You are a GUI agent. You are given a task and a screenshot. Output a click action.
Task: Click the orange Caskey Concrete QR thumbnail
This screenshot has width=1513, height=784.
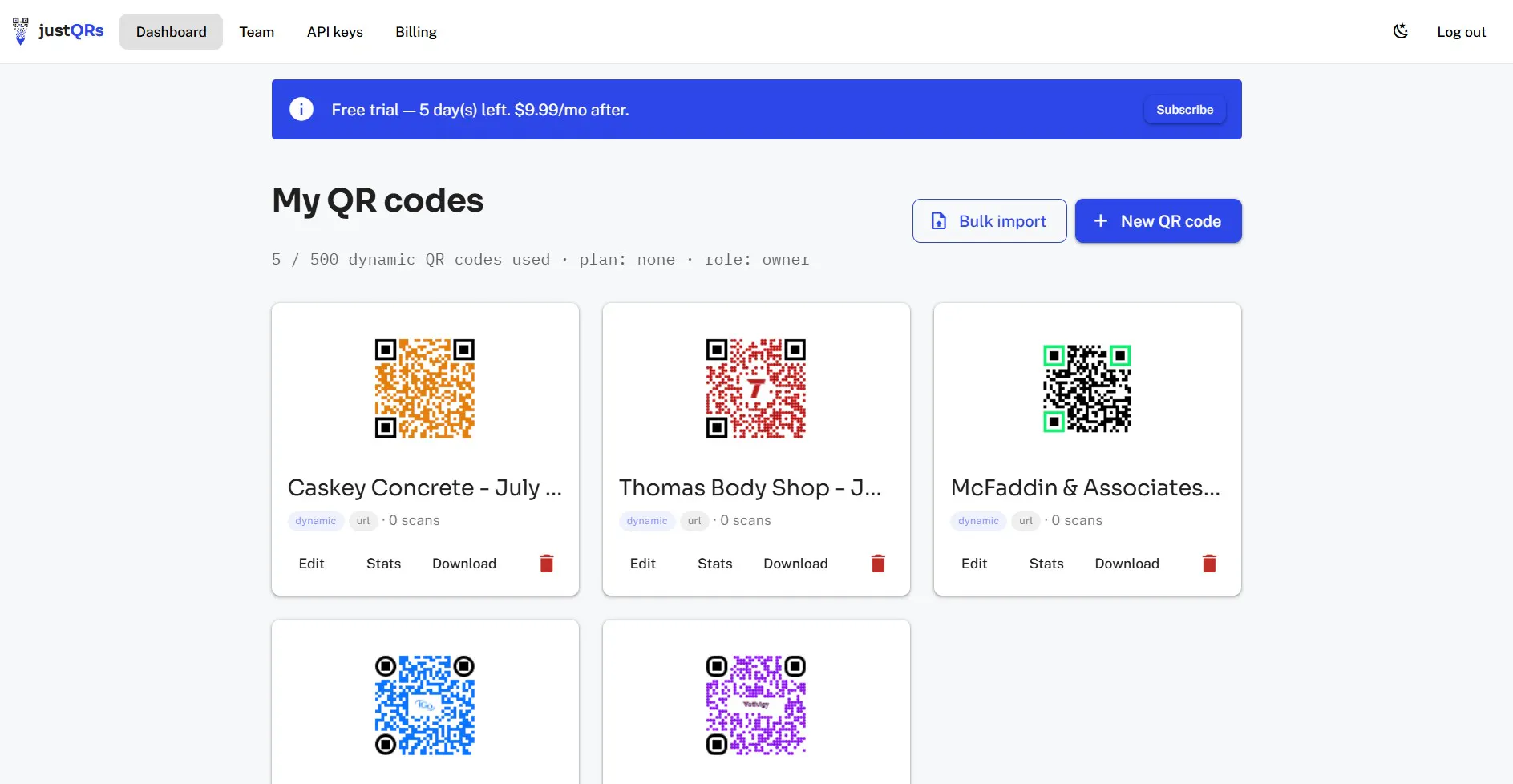[x=425, y=388]
